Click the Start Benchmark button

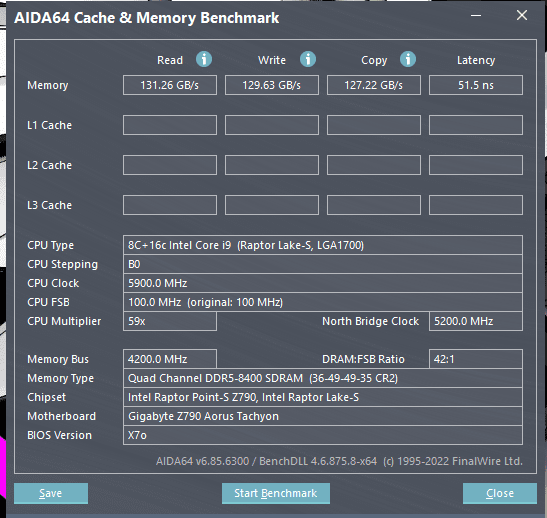coord(276,493)
